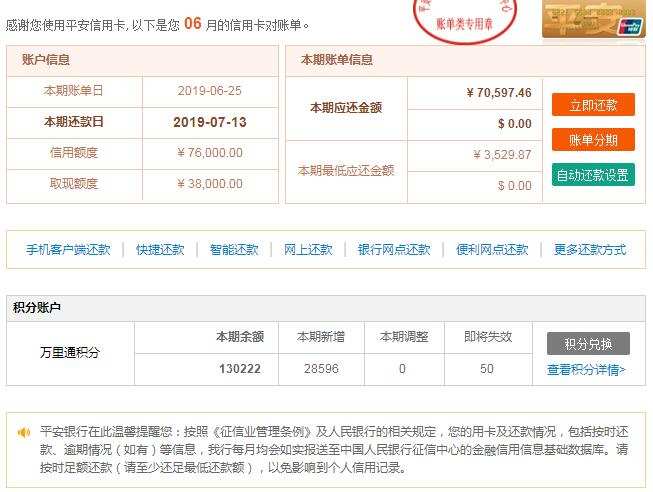Screen dimensions: 653x492
Task: Click cash limit value ¥38,000.00
Action: tap(210, 184)
